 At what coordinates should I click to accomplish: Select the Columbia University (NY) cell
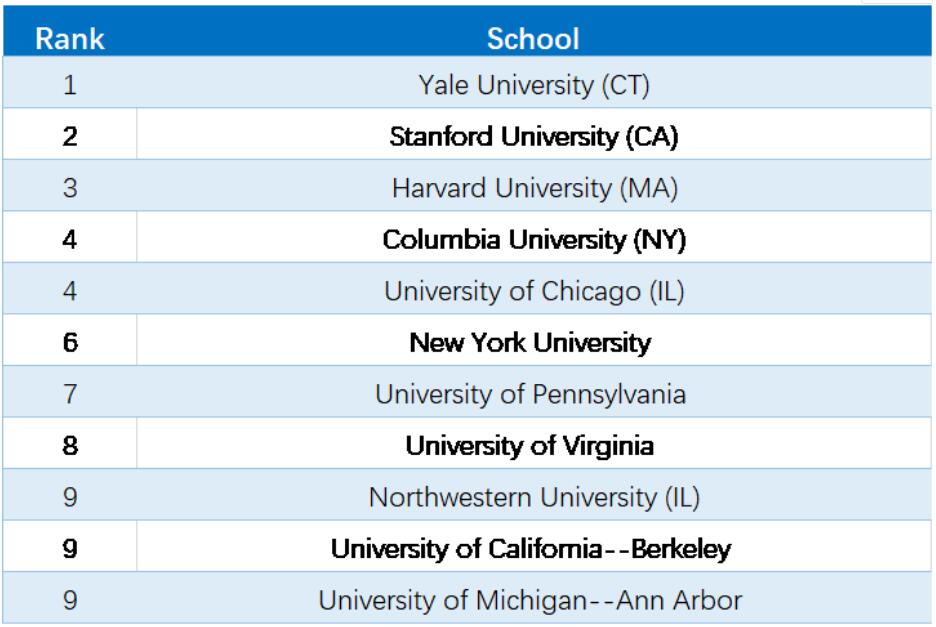(534, 237)
